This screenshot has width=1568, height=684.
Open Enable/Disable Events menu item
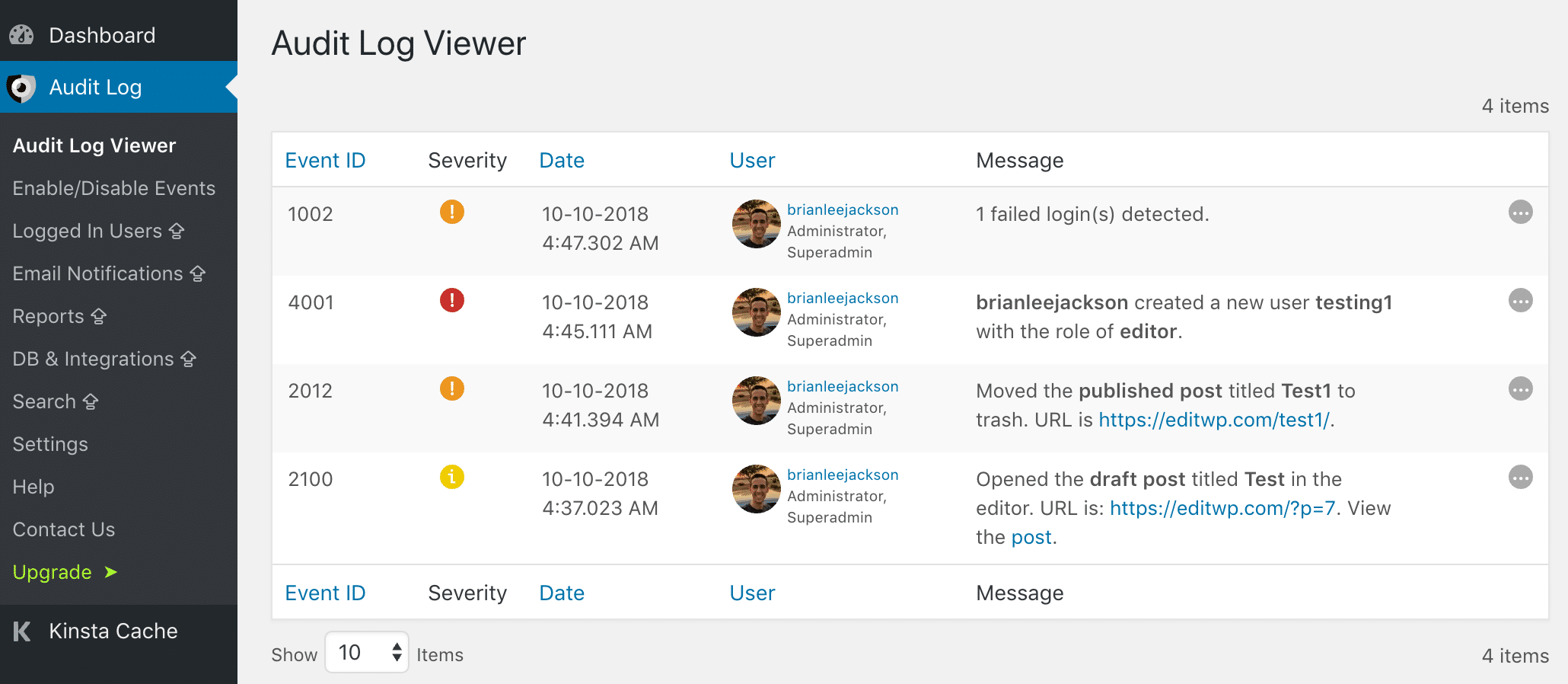click(x=114, y=188)
